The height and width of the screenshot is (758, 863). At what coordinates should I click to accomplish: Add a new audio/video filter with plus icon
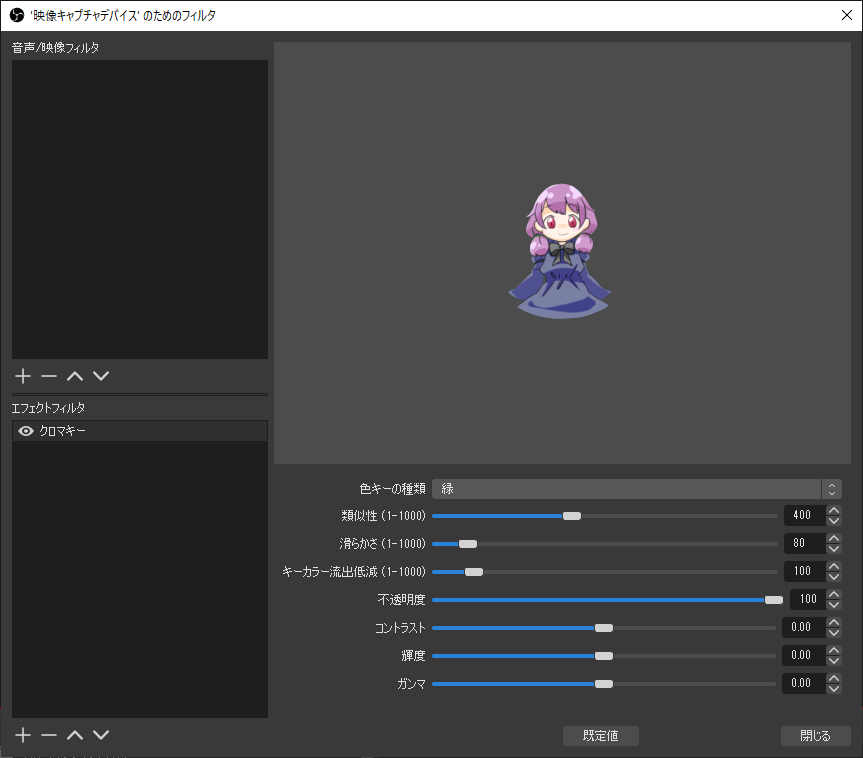(x=23, y=376)
